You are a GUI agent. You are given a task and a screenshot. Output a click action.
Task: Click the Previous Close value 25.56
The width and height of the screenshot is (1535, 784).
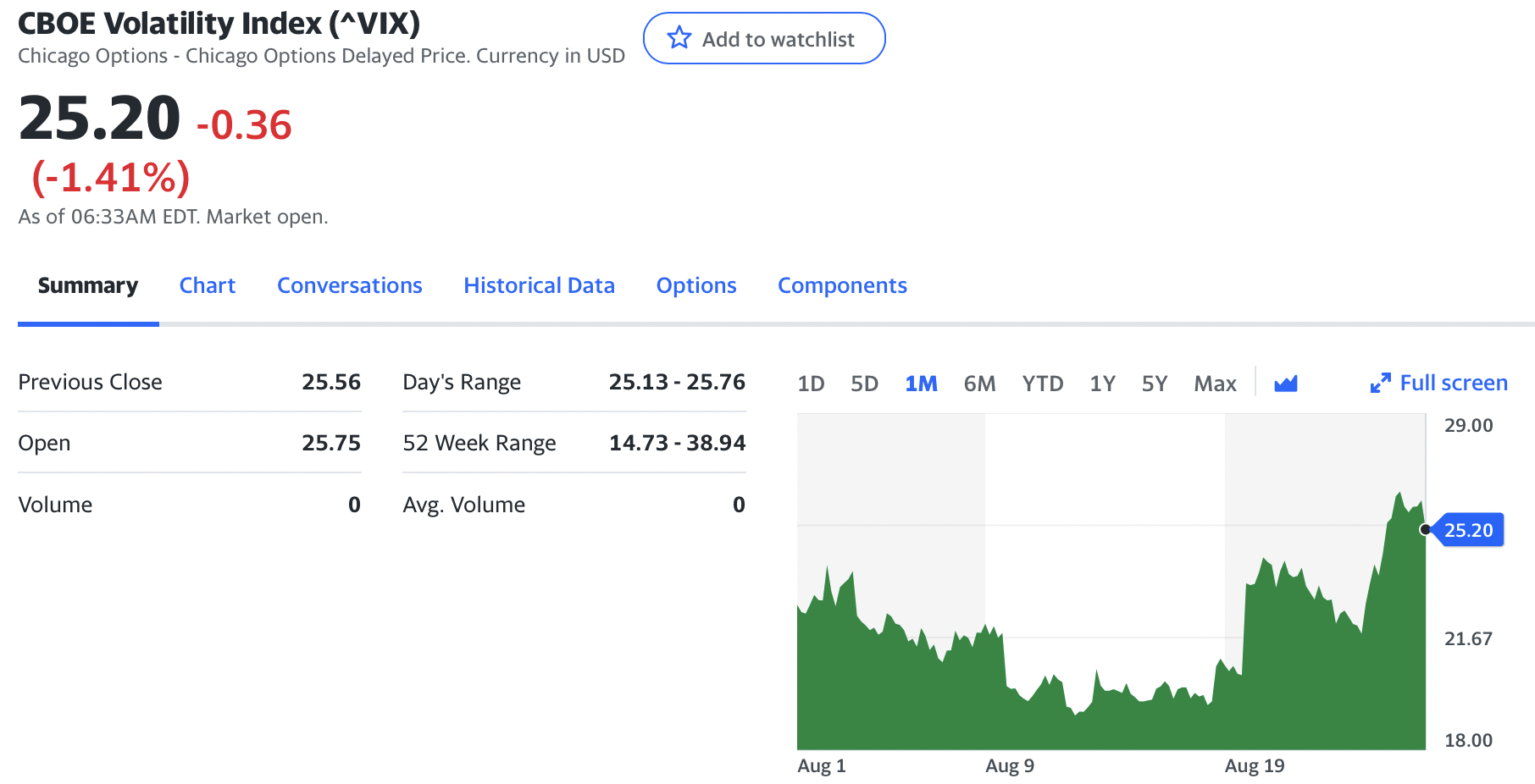coord(331,382)
